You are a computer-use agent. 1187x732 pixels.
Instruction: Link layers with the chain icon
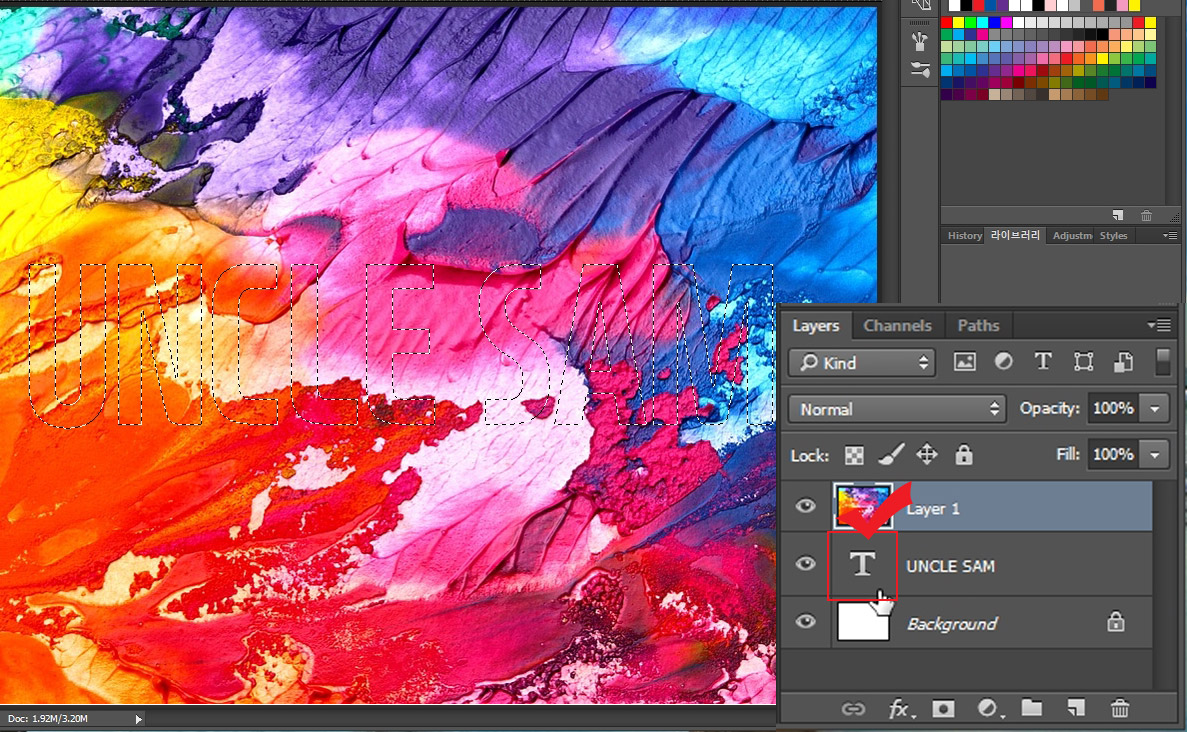click(853, 709)
